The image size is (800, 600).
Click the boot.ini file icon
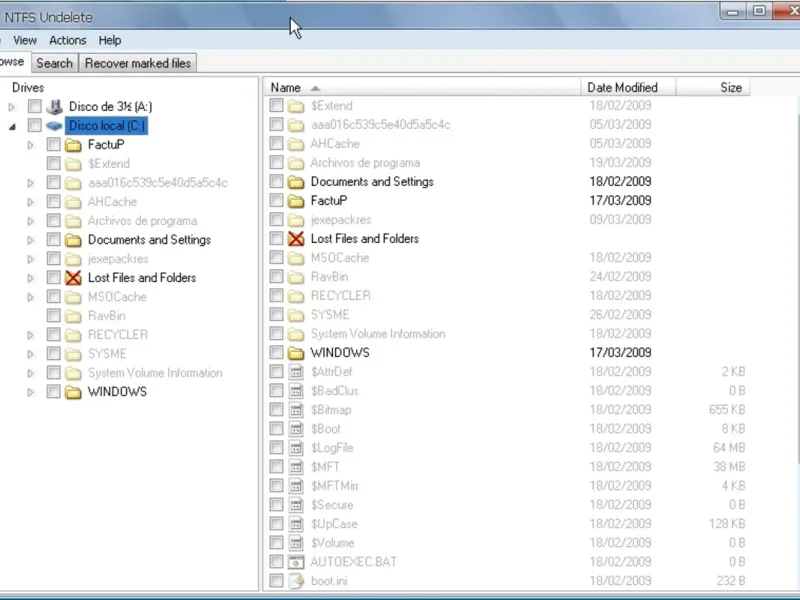point(296,581)
